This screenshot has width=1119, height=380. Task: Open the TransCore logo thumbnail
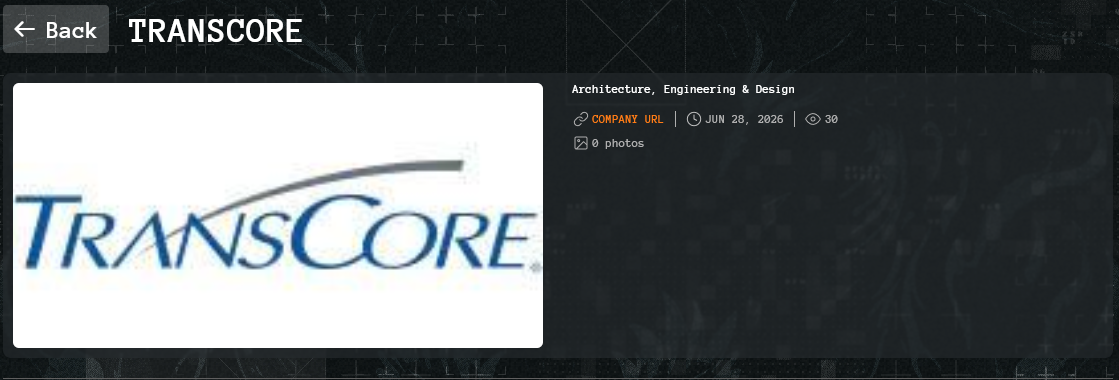tap(278, 216)
